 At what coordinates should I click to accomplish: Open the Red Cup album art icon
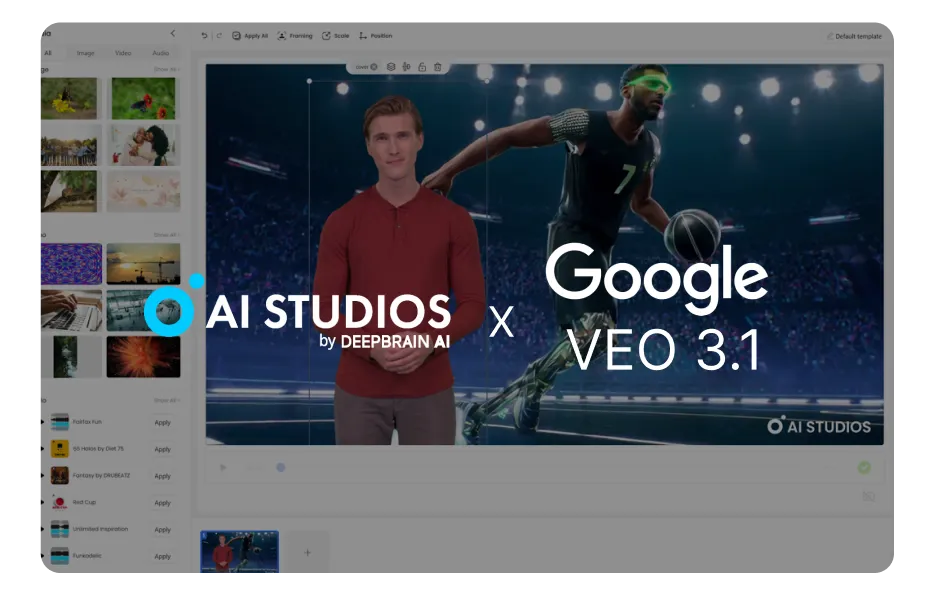(x=59, y=502)
